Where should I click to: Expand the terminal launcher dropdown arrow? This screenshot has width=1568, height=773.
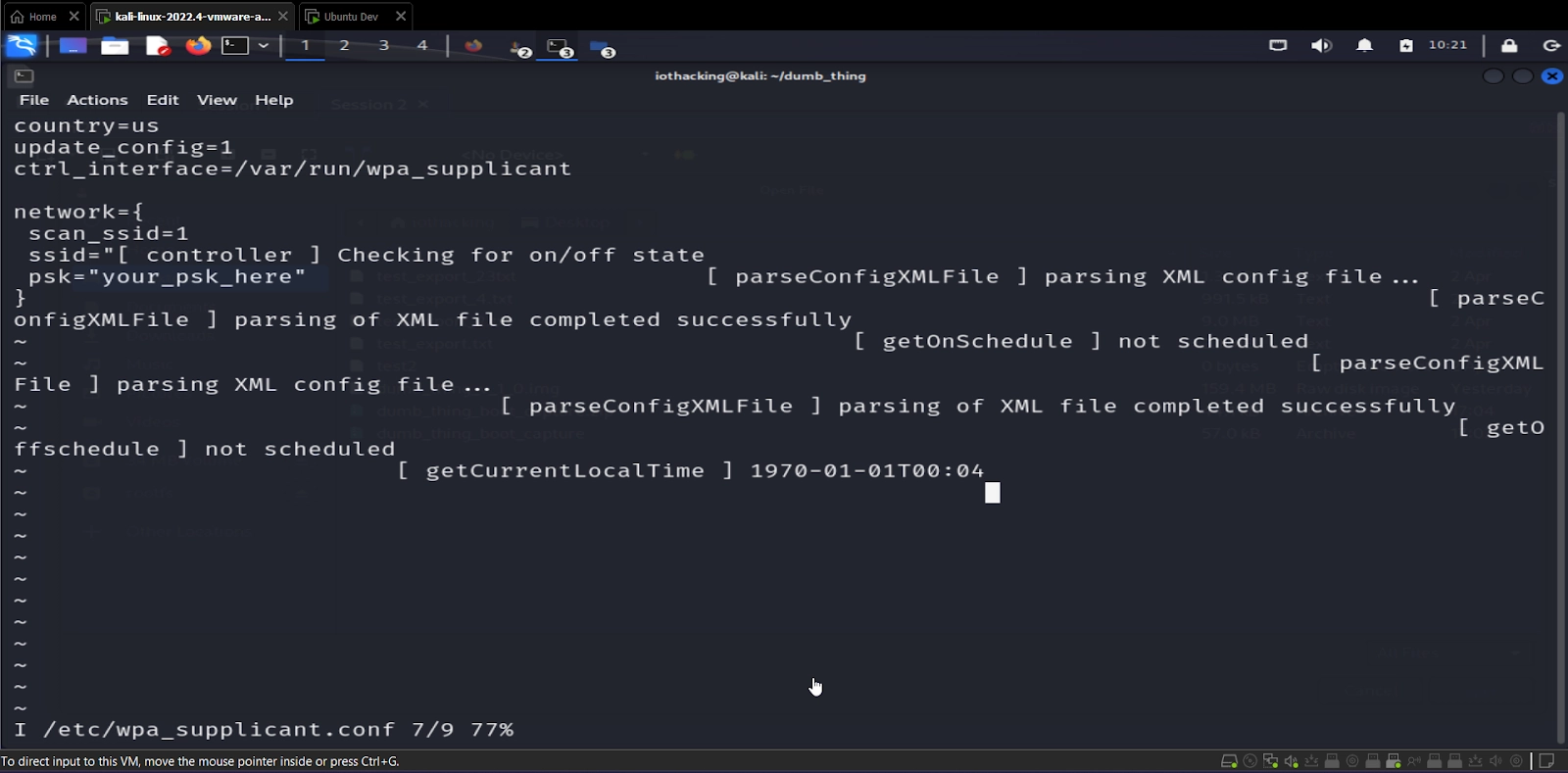[264, 45]
